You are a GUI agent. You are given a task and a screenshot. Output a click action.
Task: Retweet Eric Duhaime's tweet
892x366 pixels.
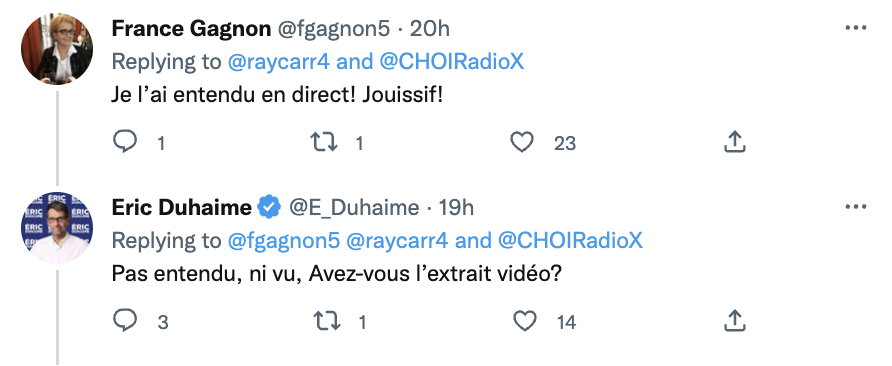pos(327,322)
